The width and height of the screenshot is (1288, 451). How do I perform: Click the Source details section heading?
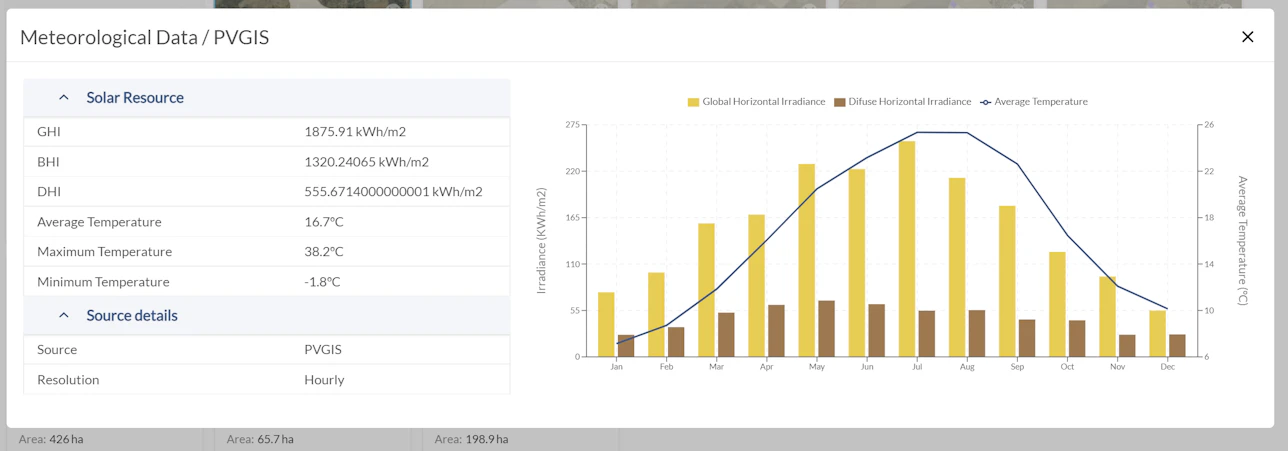click(x=132, y=316)
